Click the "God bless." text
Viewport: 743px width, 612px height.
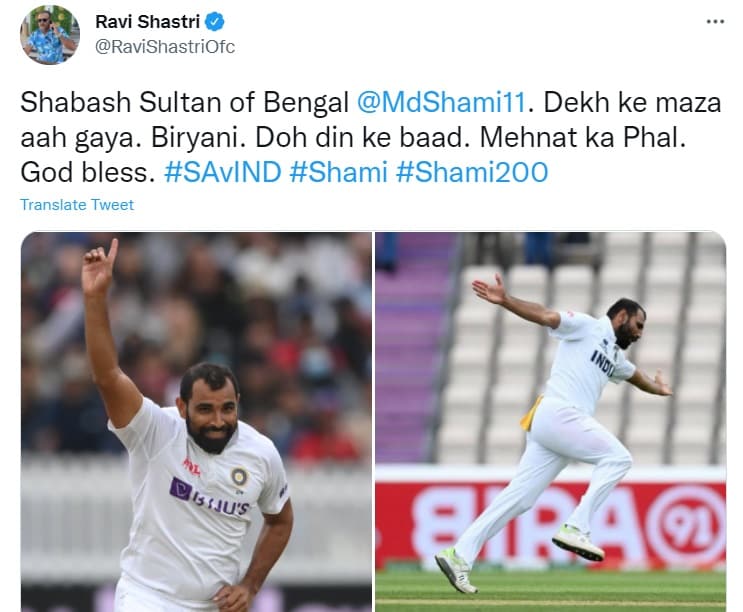point(88,172)
